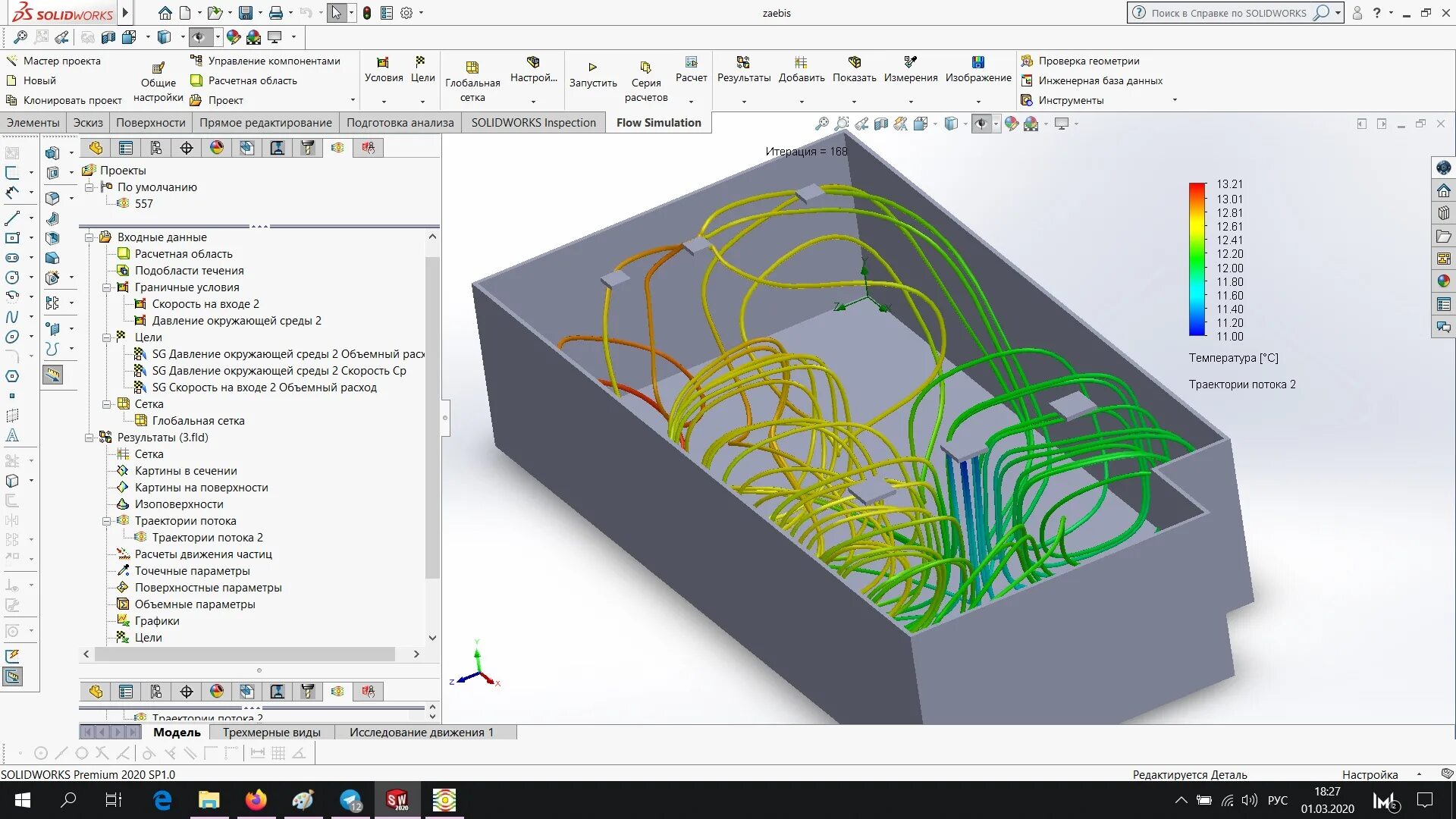
Task: Click the Image (Изображение) save icon
Action: (977, 63)
